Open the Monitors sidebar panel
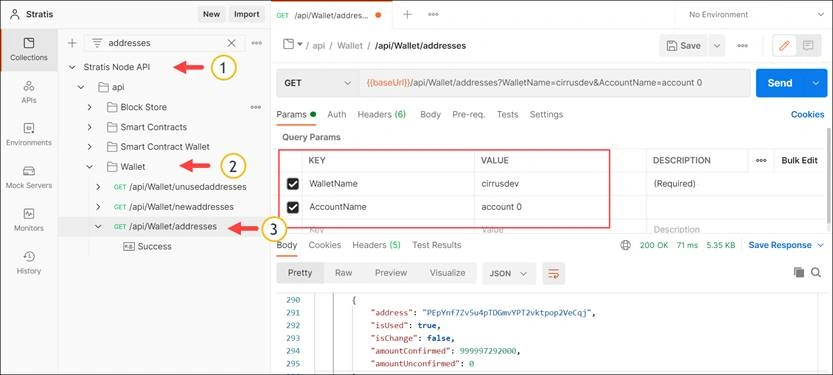 click(x=29, y=220)
